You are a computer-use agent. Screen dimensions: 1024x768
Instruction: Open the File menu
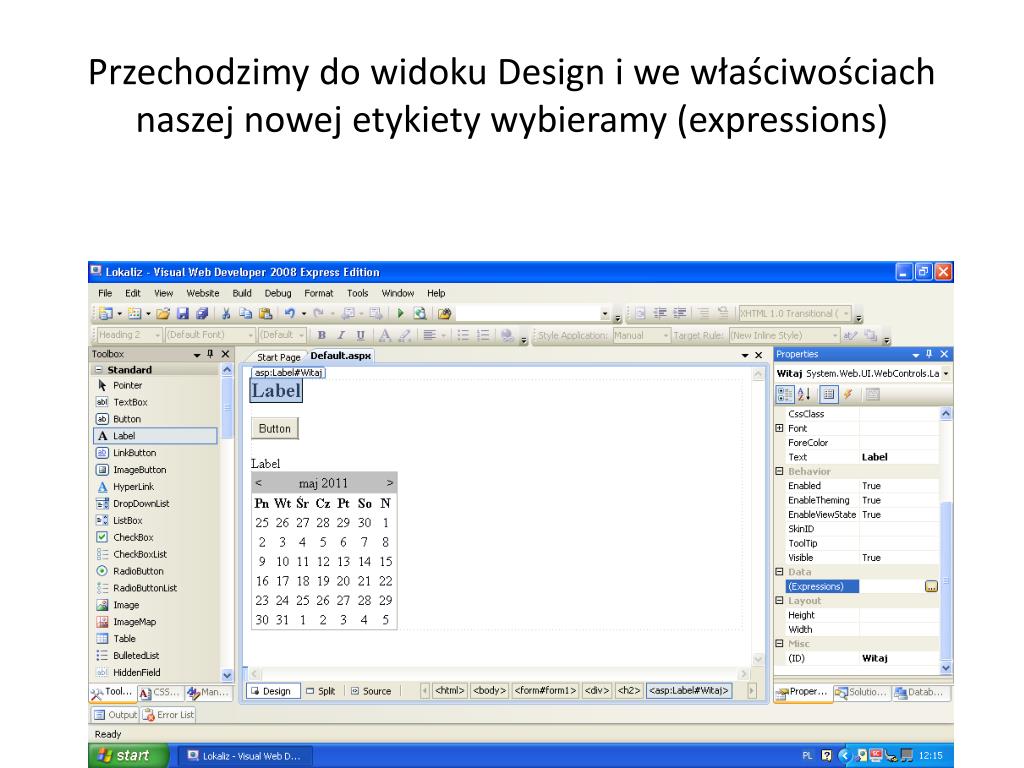pos(105,293)
